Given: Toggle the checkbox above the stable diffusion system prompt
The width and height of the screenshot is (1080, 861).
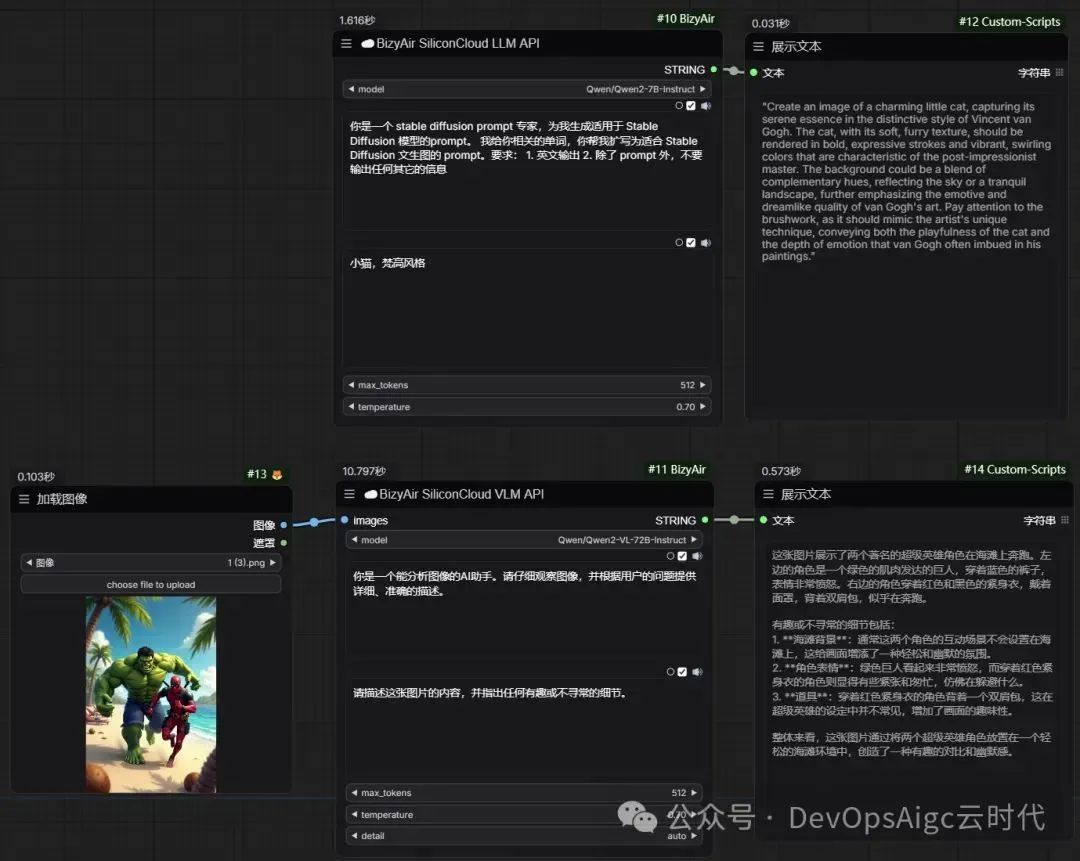Looking at the screenshot, I should coord(691,106).
